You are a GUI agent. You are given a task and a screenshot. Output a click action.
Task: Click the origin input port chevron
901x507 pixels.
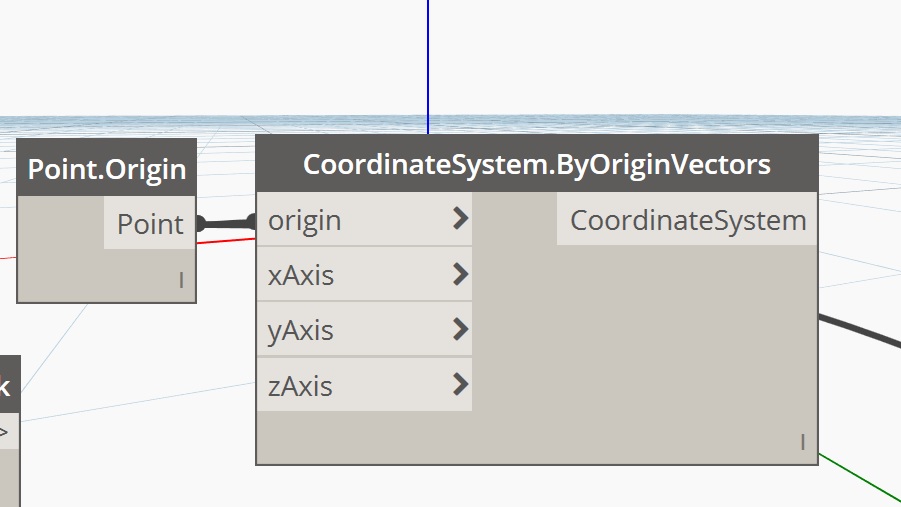pos(460,219)
